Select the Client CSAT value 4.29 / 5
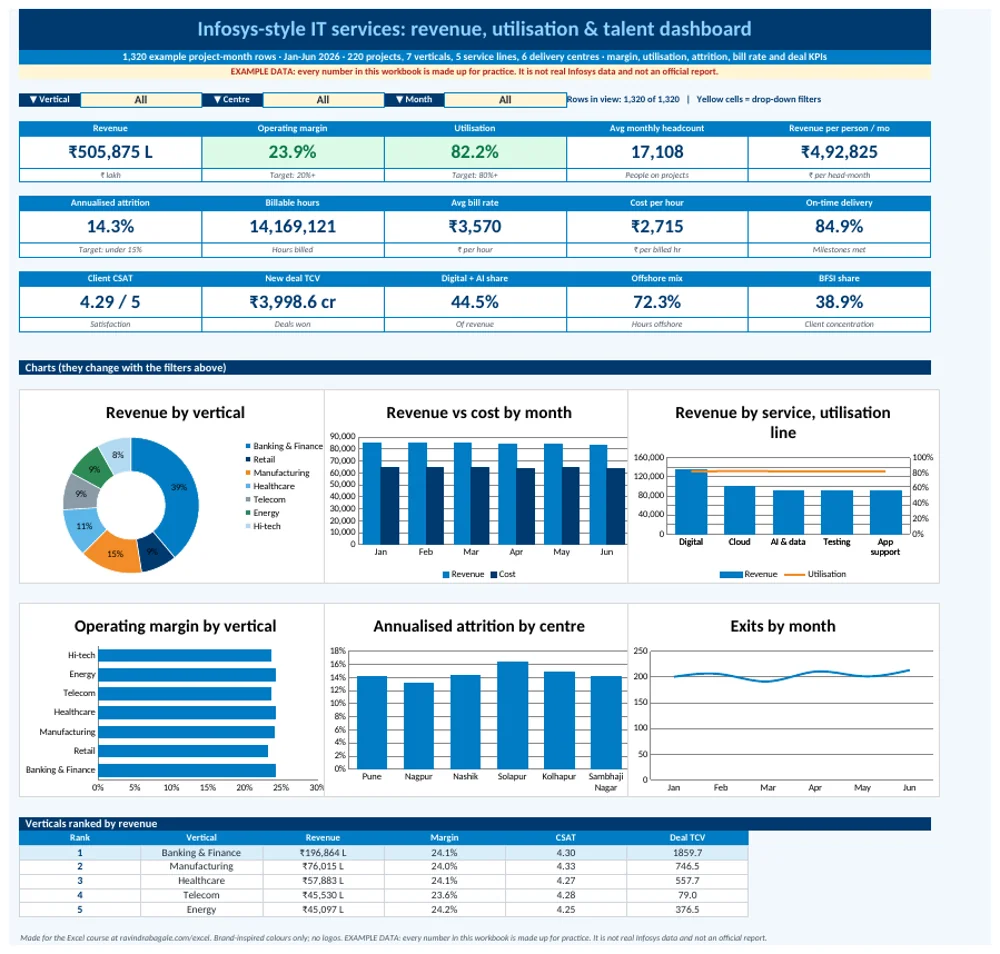Image resolution: width=1000 pixels, height=954 pixels. [110, 302]
